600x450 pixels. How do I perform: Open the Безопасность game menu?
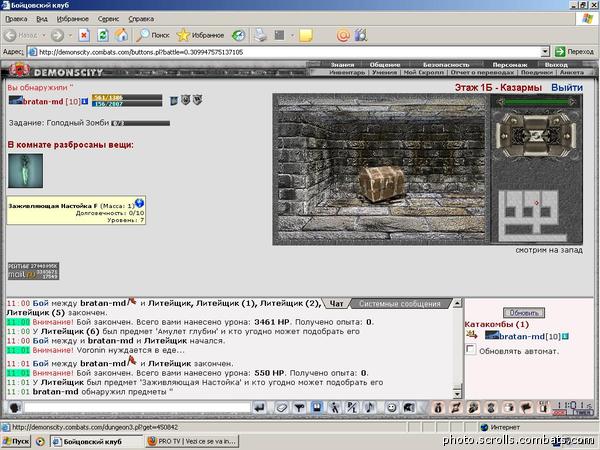(x=446, y=65)
